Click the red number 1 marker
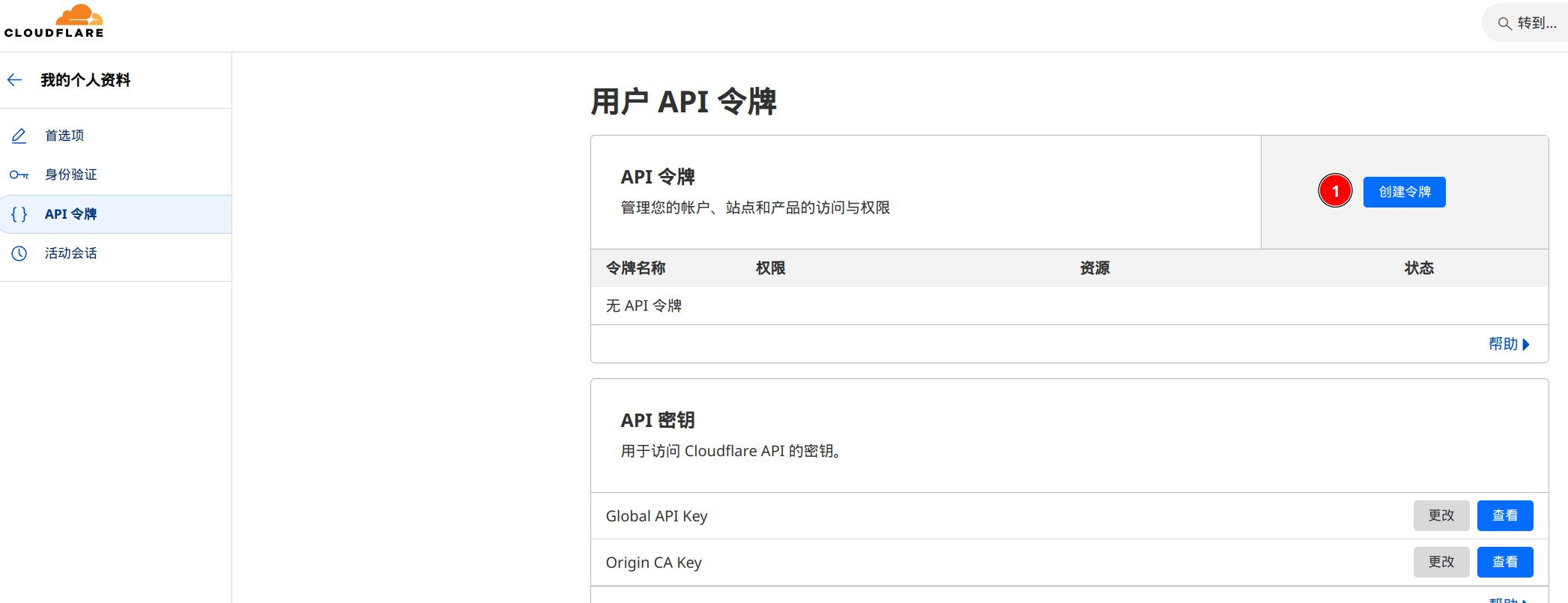The height and width of the screenshot is (603, 1568). pos(1334,192)
